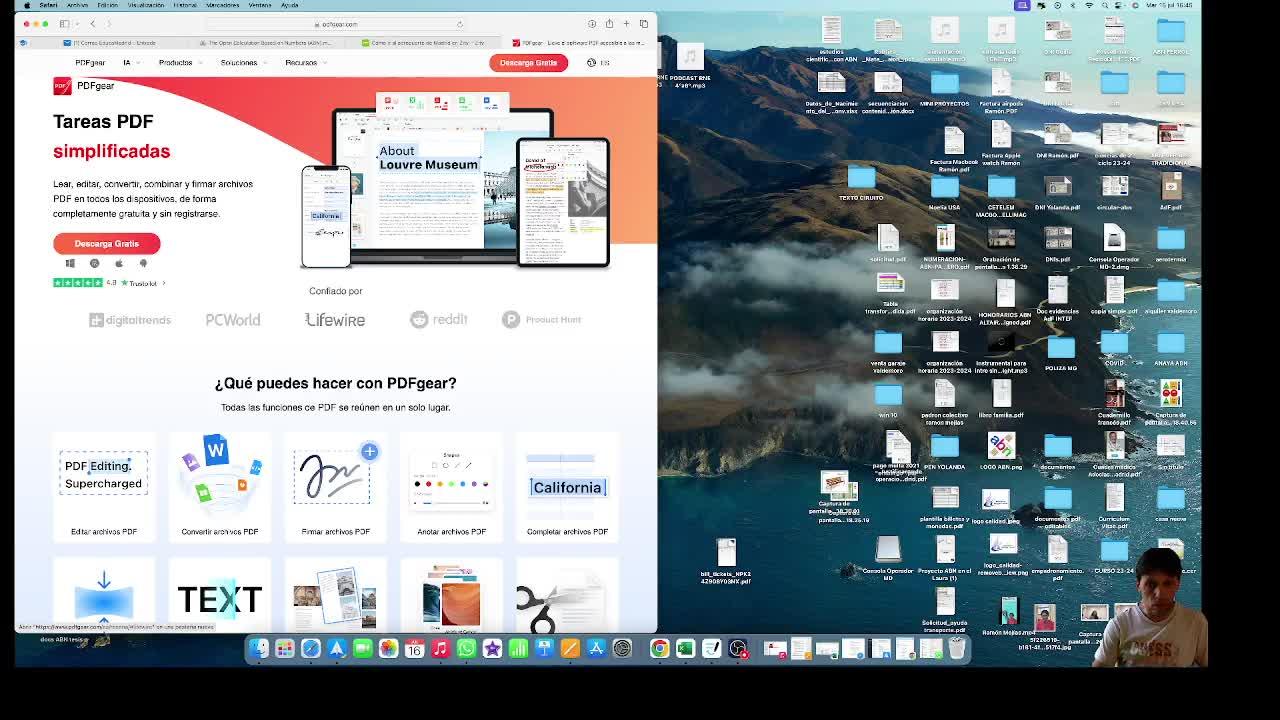The width and height of the screenshot is (1280, 720).
Task: Click the Lifewire logo
Action: coord(335,320)
